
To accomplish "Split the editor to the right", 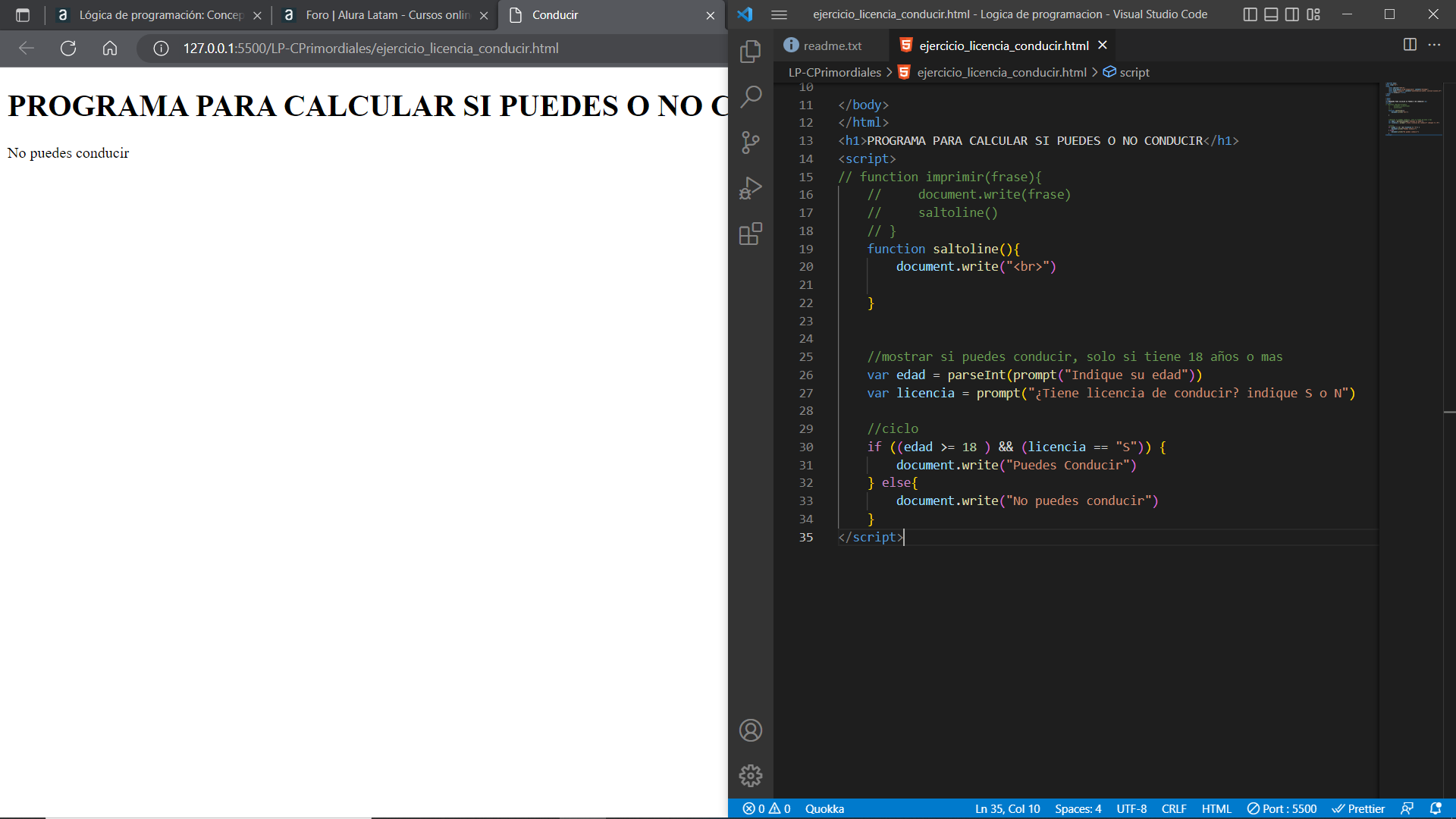I will (1410, 45).
